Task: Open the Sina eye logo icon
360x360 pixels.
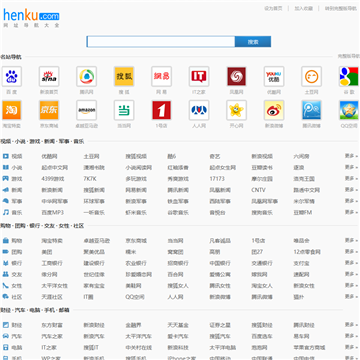Action: (x=49, y=76)
